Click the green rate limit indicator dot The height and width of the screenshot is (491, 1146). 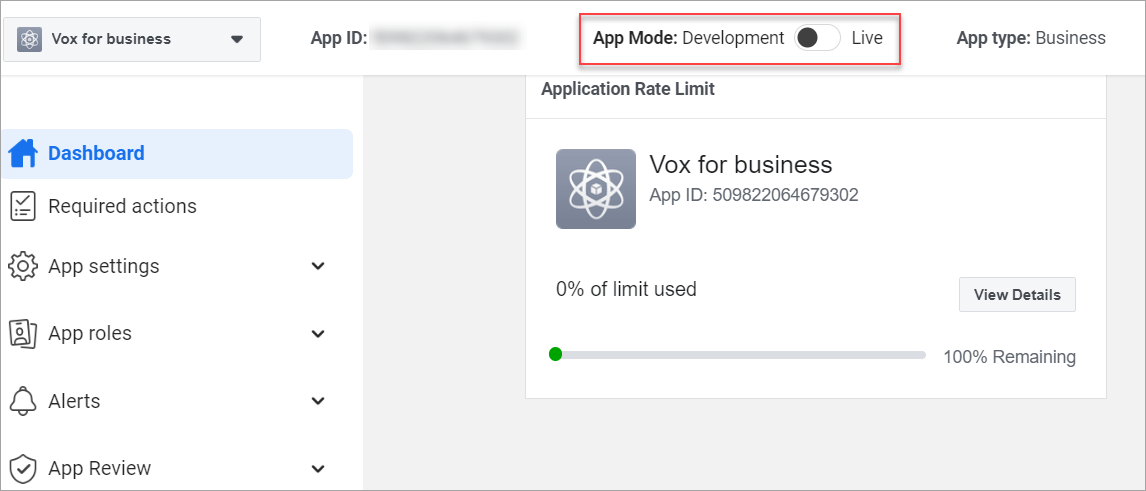pos(555,354)
